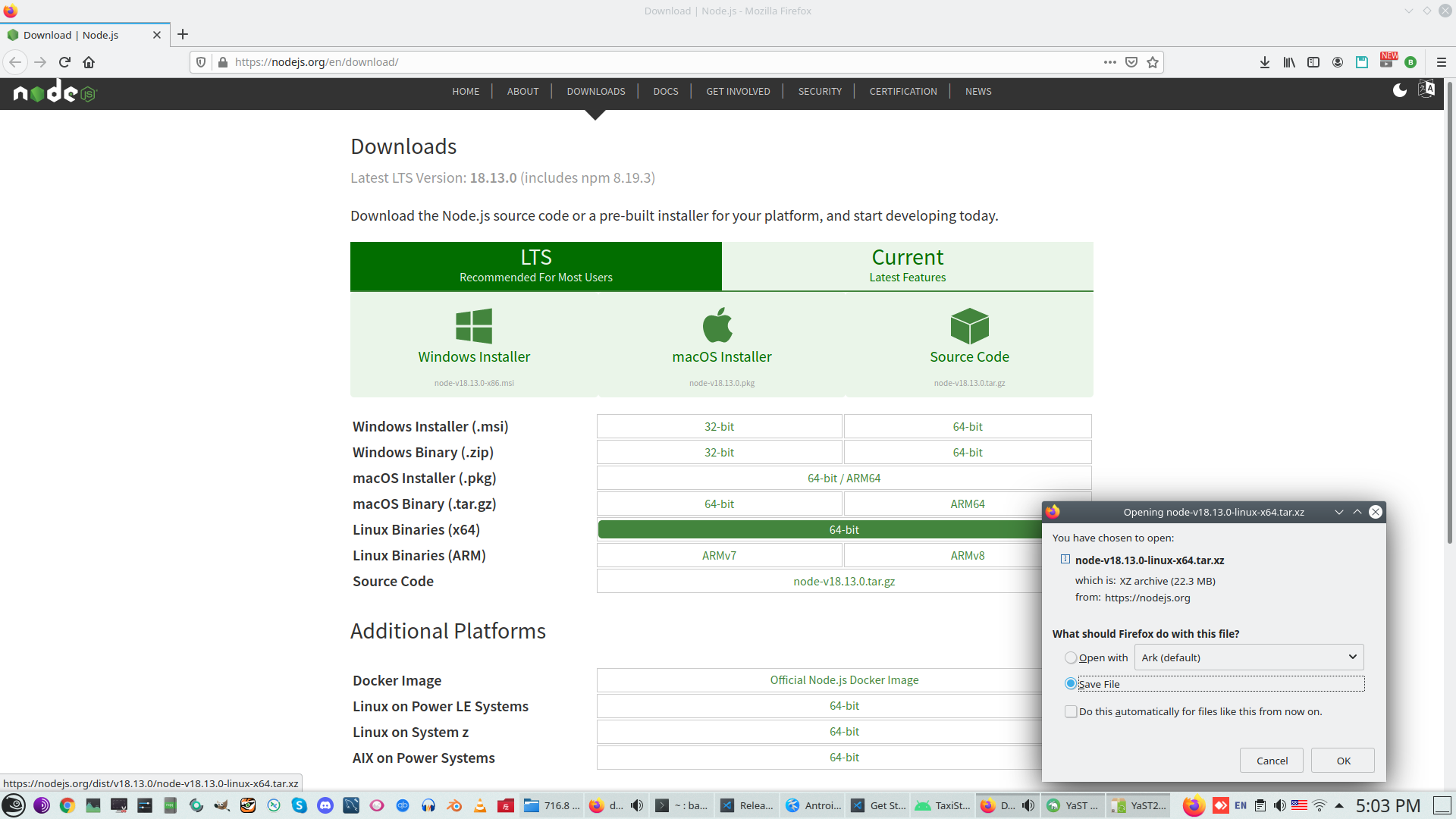The height and width of the screenshot is (819, 1456).
Task: Bookmark this page with star icon
Action: coord(1153,62)
